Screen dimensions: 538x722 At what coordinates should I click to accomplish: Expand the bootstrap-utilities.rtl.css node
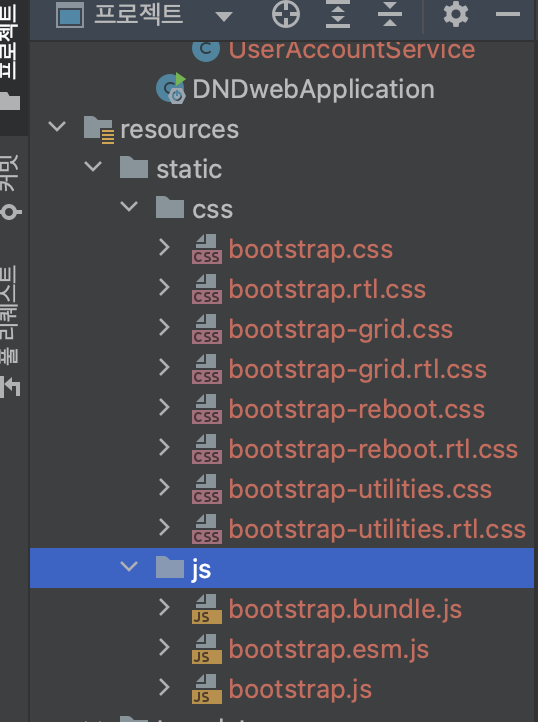click(164, 528)
